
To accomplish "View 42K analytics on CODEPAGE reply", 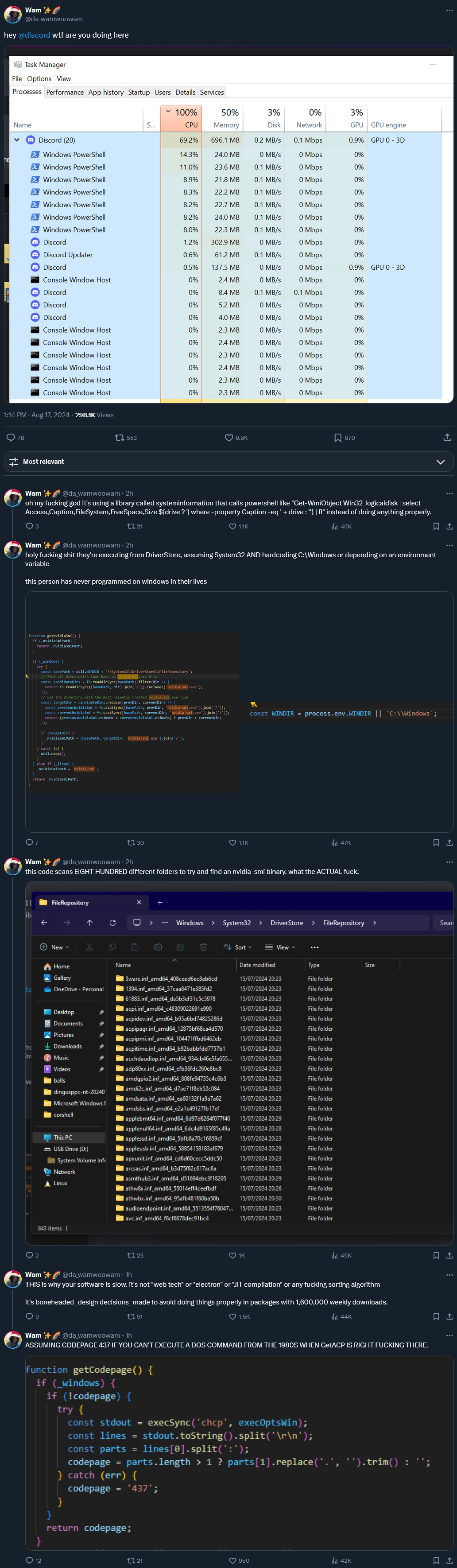I will coord(341,1561).
